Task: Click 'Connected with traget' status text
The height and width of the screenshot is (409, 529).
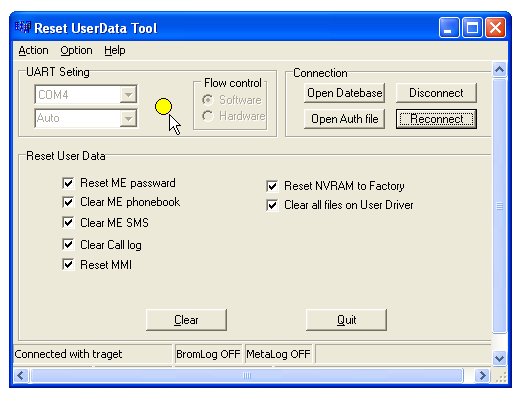Action: click(x=68, y=354)
